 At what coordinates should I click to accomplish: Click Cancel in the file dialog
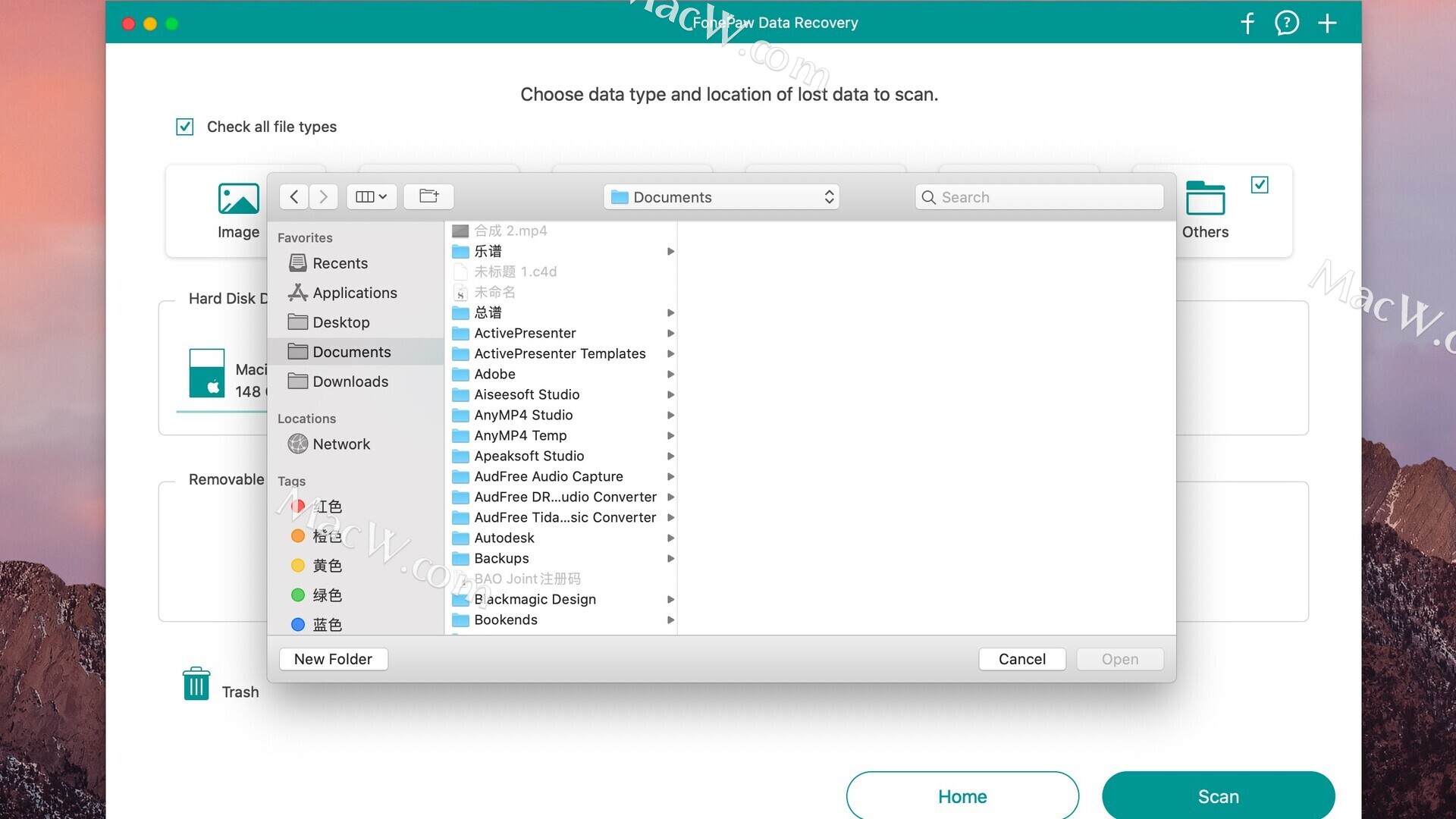coord(1022,659)
